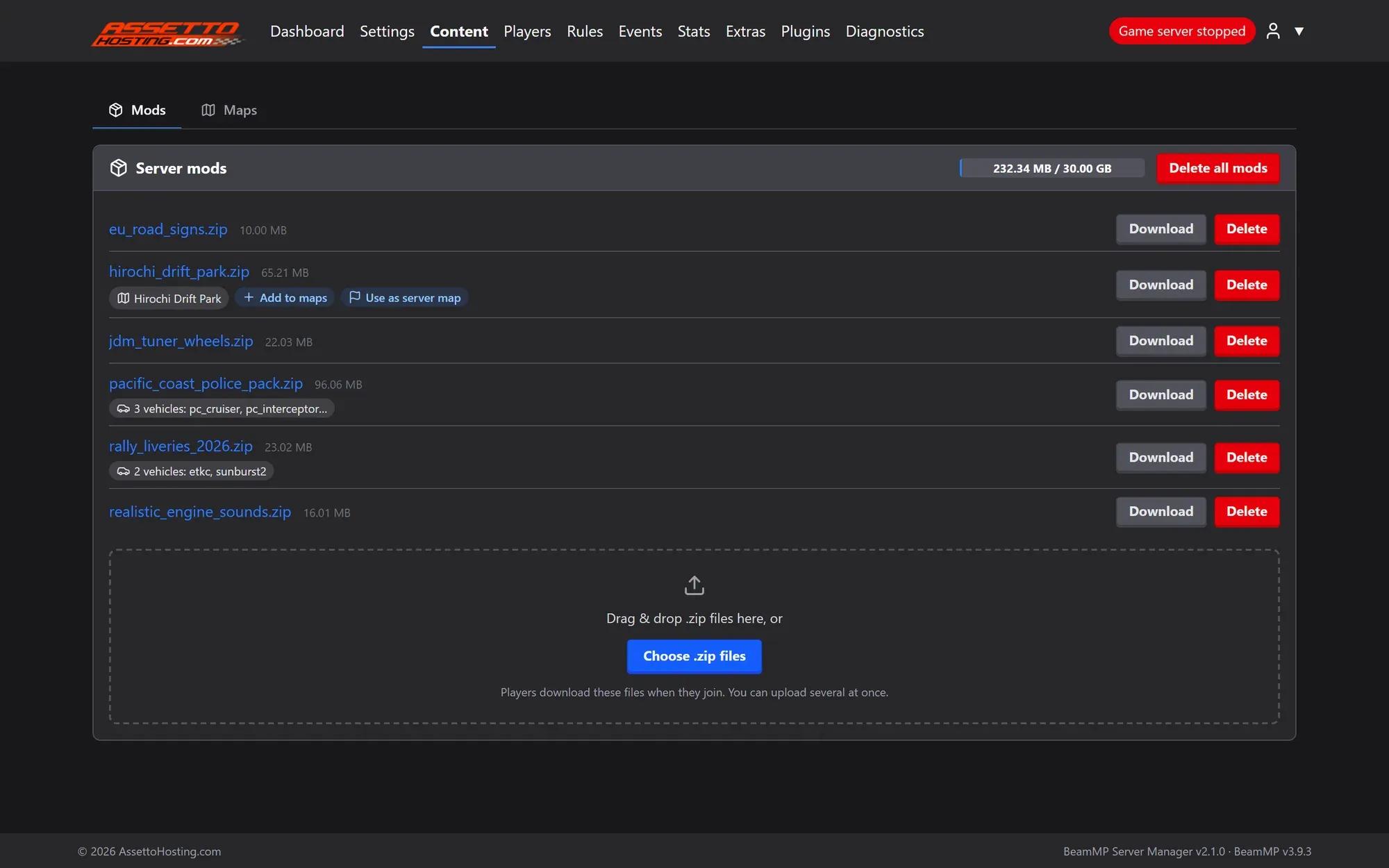Open the Players page
The height and width of the screenshot is (868, 1389).
pyautogui.click(x=527, y=31)
